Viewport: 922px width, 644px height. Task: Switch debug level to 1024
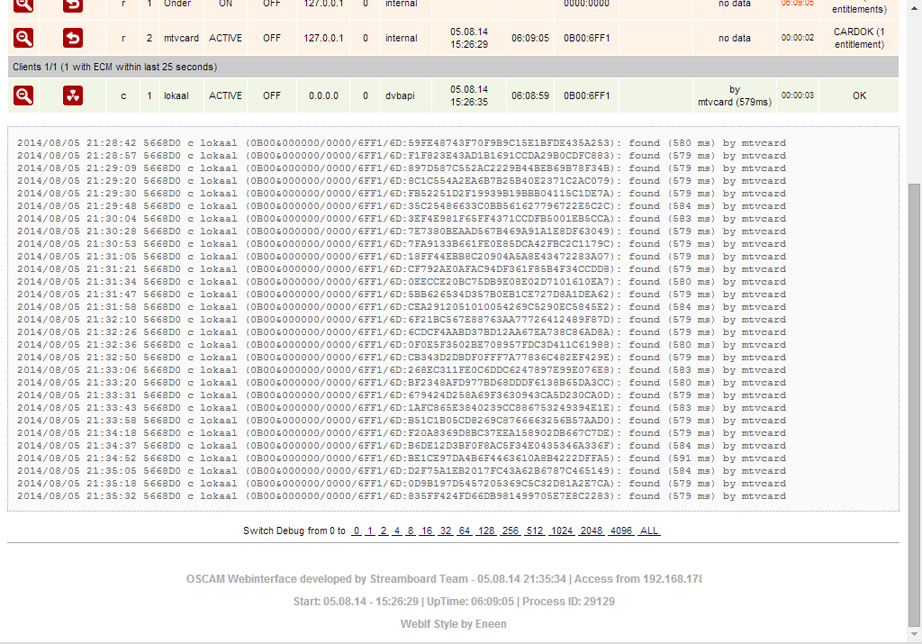tap(562, 530)
